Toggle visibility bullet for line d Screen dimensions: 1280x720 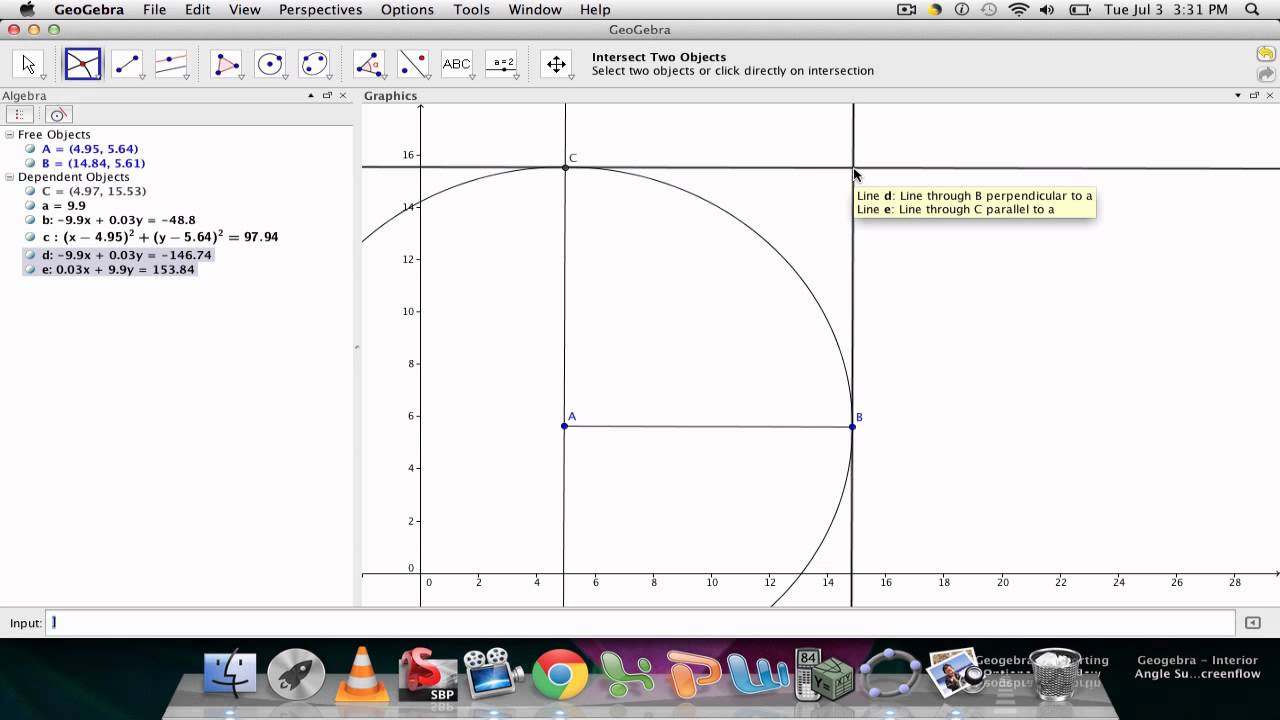[x=31, y=255]
